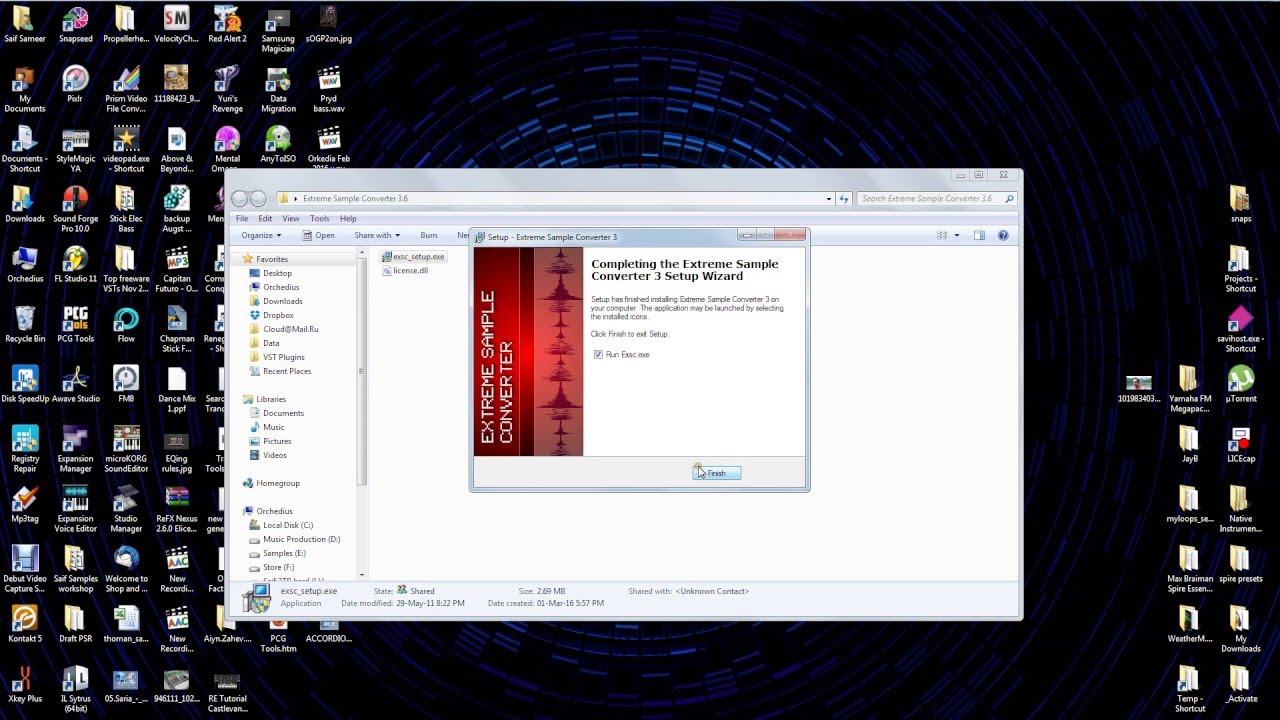Open the address bar history dropdown

pyautogui.click(x=828, y=199)
